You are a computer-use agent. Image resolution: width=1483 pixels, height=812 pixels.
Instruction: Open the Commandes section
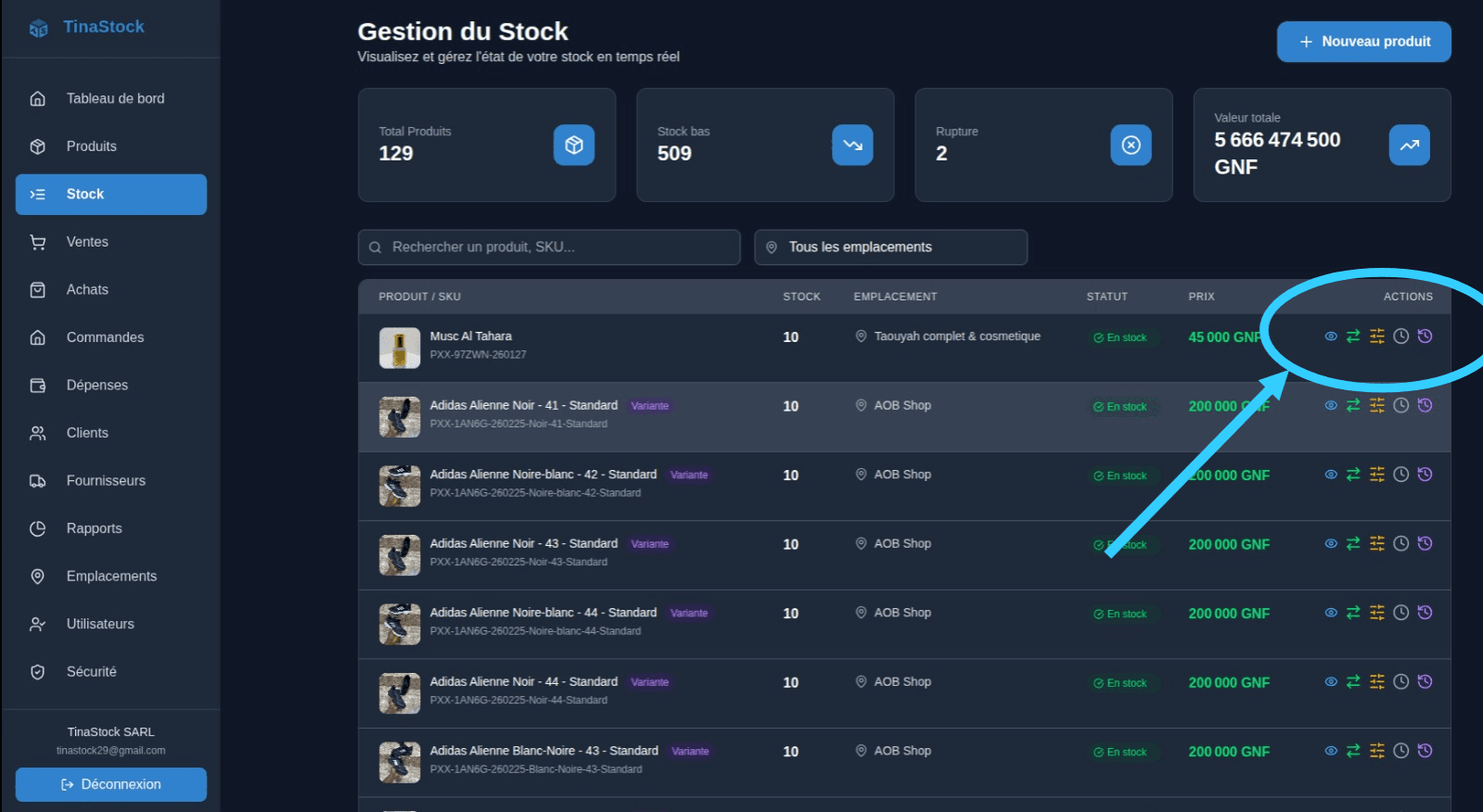coord(111,337)
